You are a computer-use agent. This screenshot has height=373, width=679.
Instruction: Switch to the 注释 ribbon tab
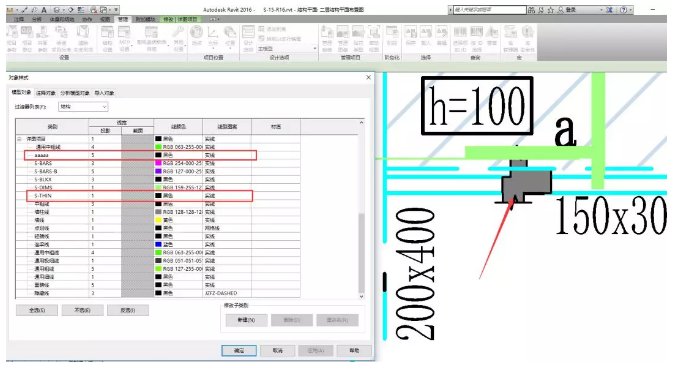tap(19, 19)
